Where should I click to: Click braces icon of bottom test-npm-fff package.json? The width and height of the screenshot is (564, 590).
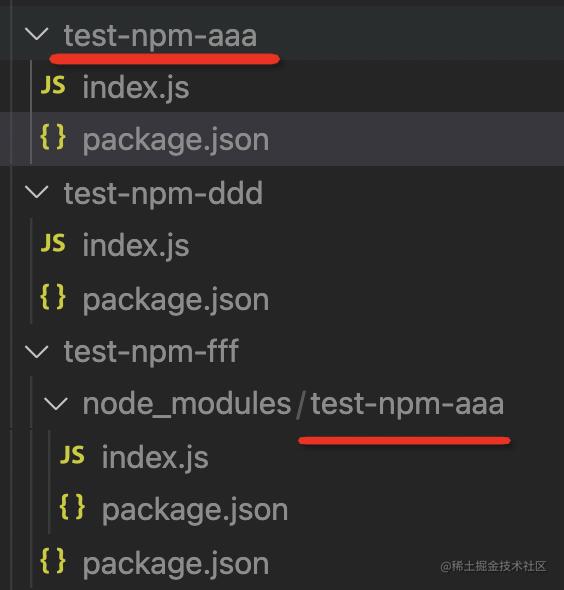(53, 561)
